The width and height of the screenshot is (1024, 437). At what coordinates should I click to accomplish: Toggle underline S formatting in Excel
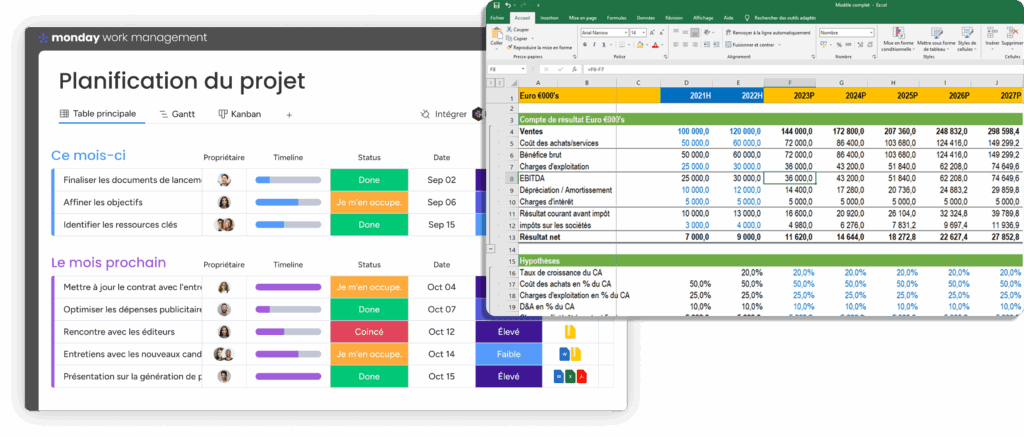coord(604,44)
